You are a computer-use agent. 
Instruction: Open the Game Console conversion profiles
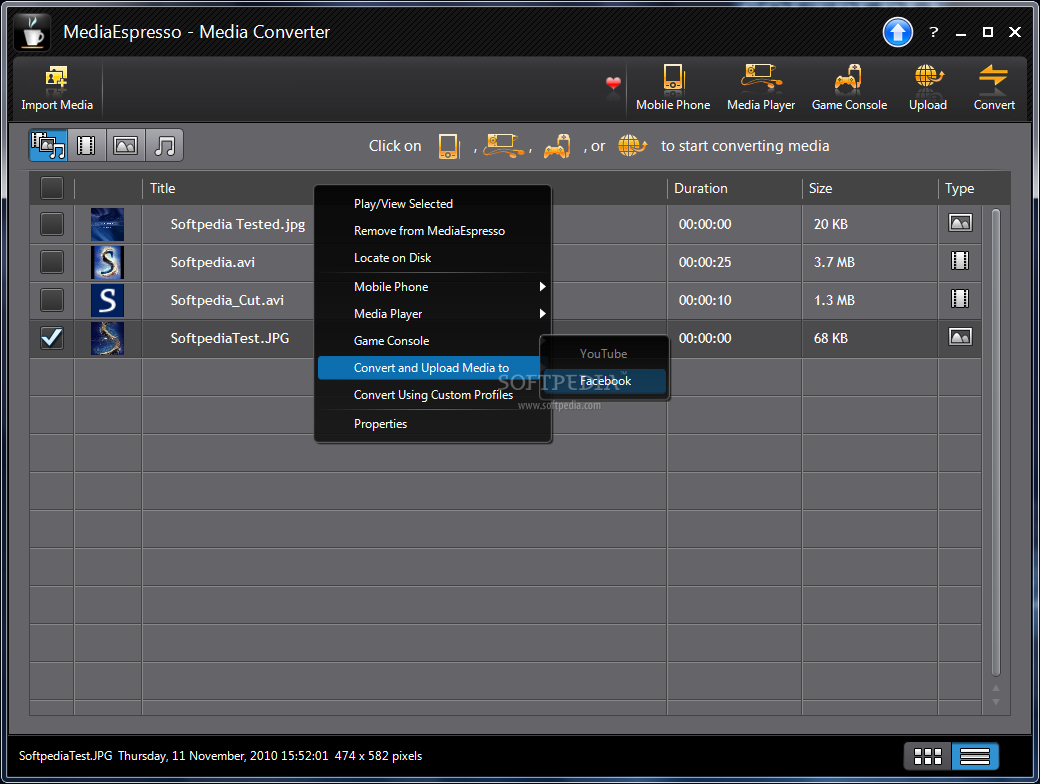point(849,88)
